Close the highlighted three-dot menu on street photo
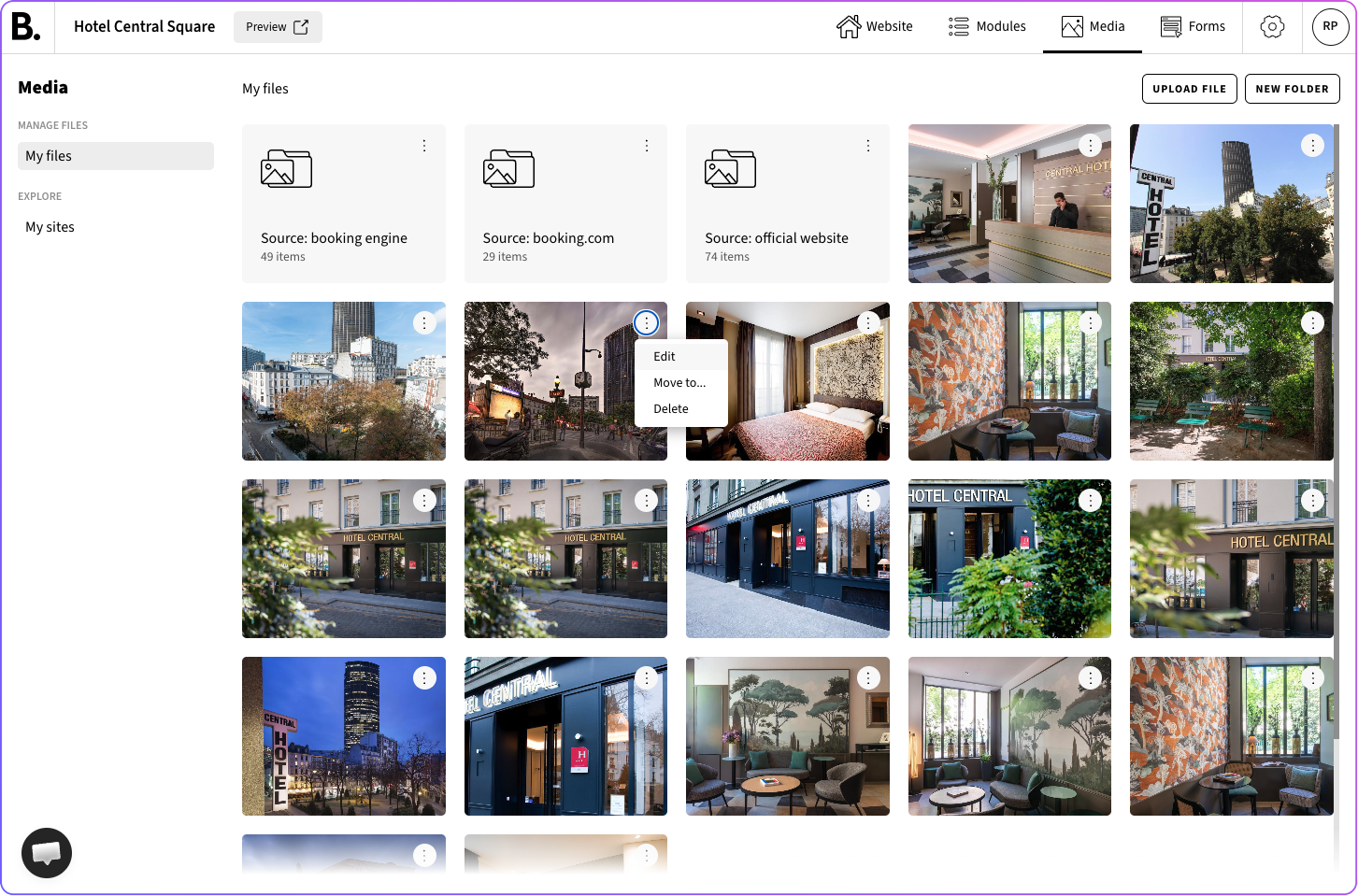 647,323
